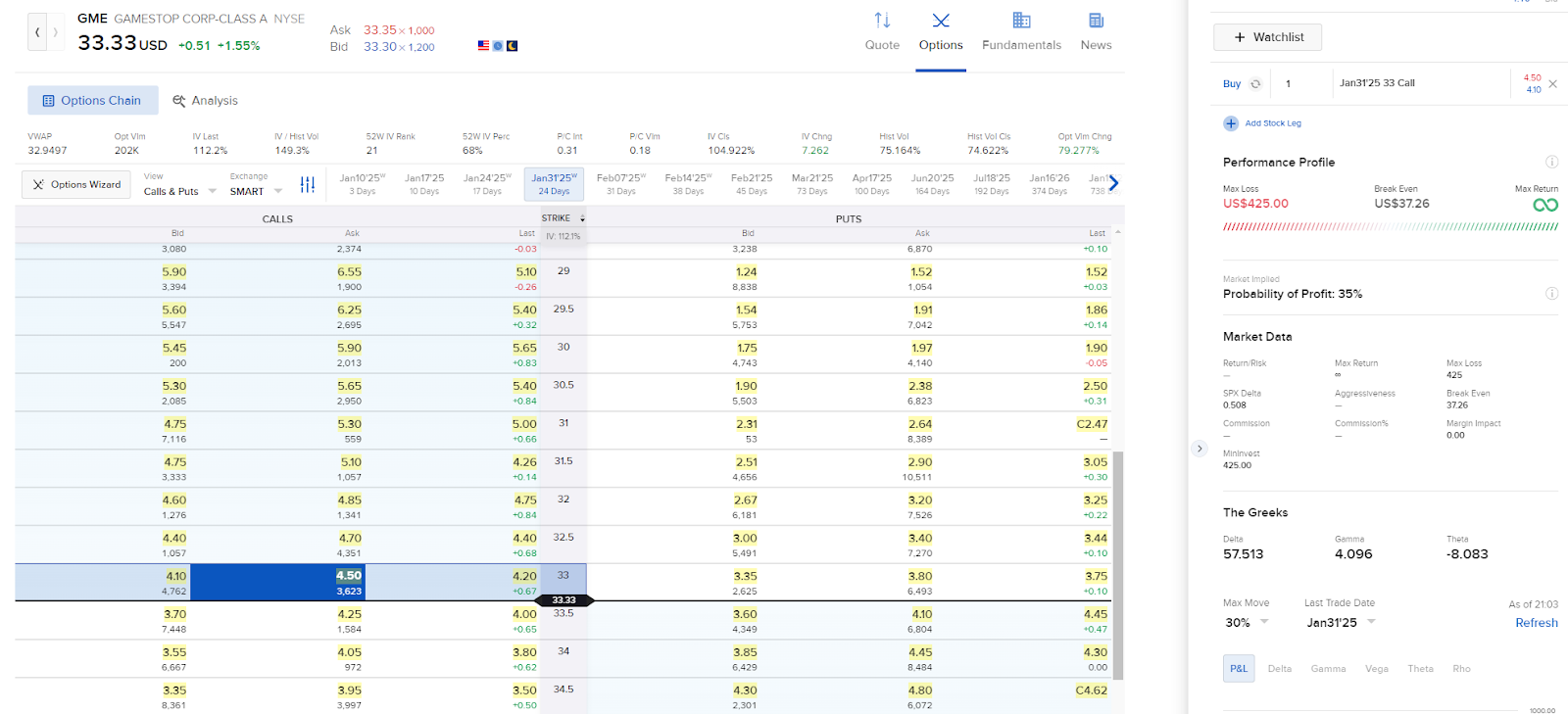Select the Vega chart tab
The height and width of the screenshot is (714, 1568).
[x=1377, y=669]
